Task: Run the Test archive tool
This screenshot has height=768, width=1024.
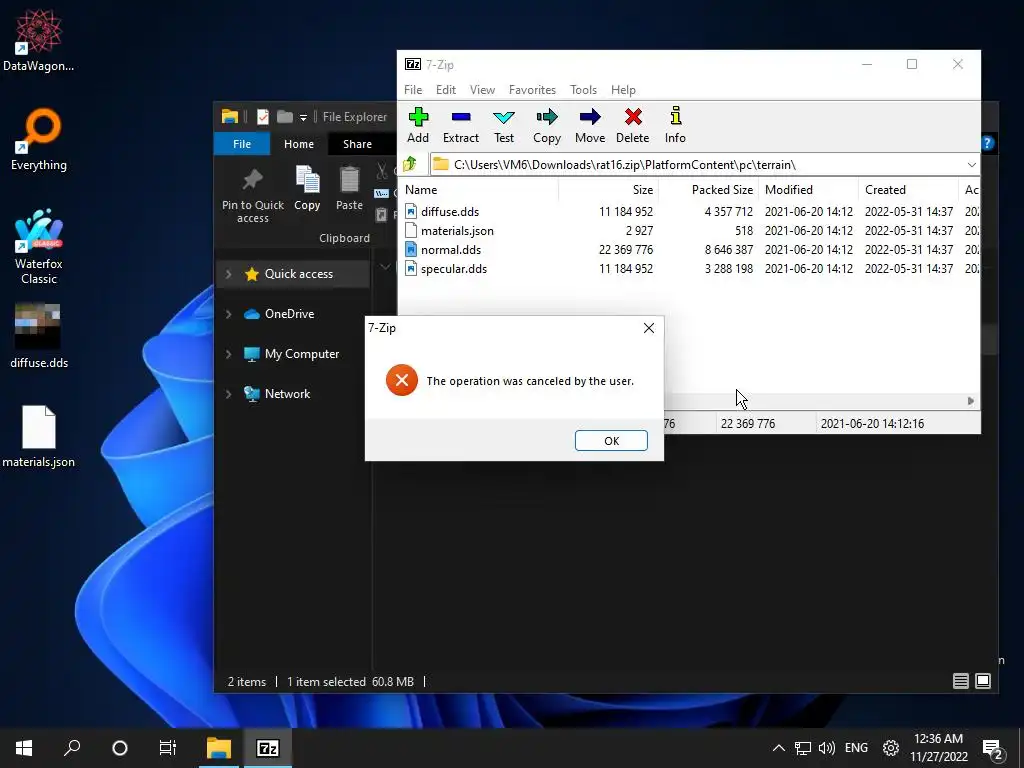Action: coord(504,125)
